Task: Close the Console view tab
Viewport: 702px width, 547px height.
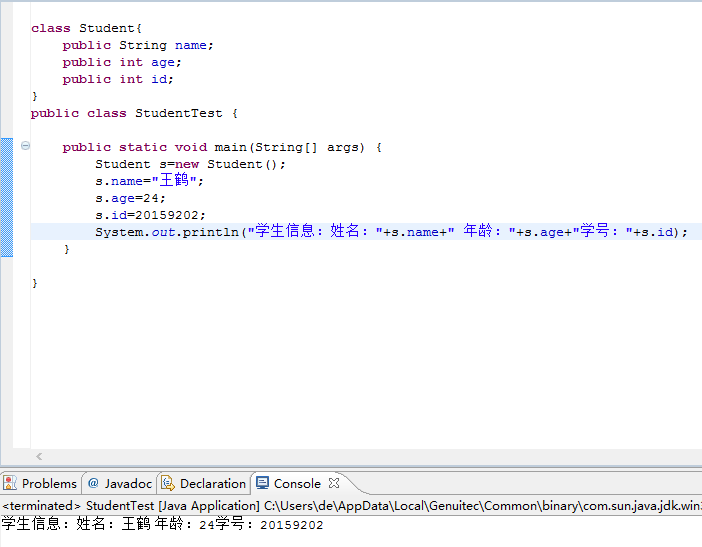Action: tap(334, 483)
